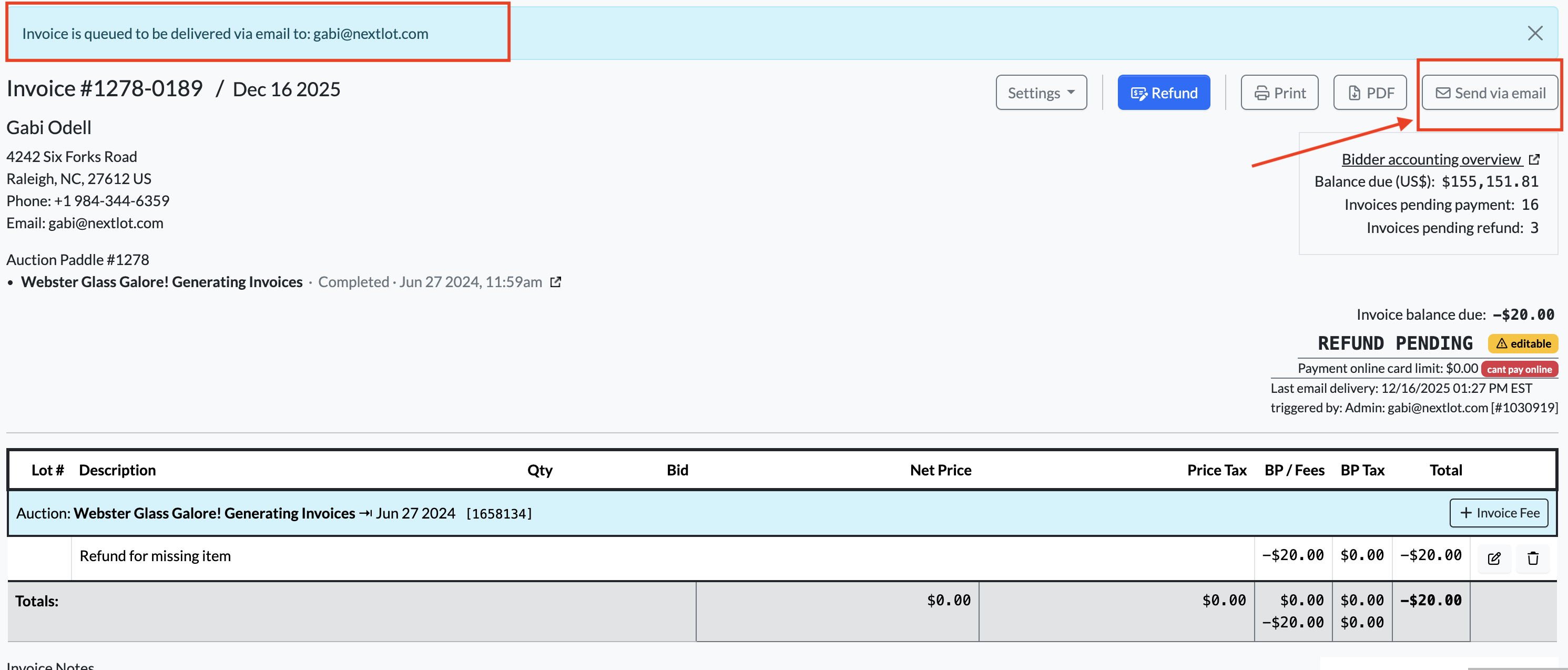
Task: Click the yellow editable badge
Action: 1523,344
